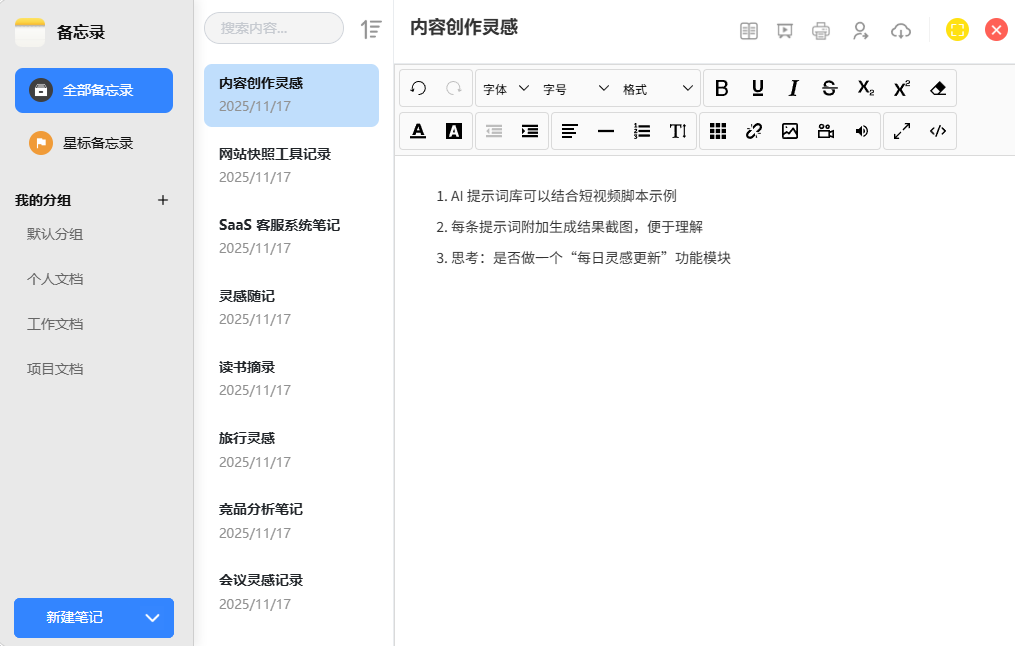The image size is (1015, 646).
Task: Expand the 字号 font size dropdown
Action: click(x=576, y=89)
